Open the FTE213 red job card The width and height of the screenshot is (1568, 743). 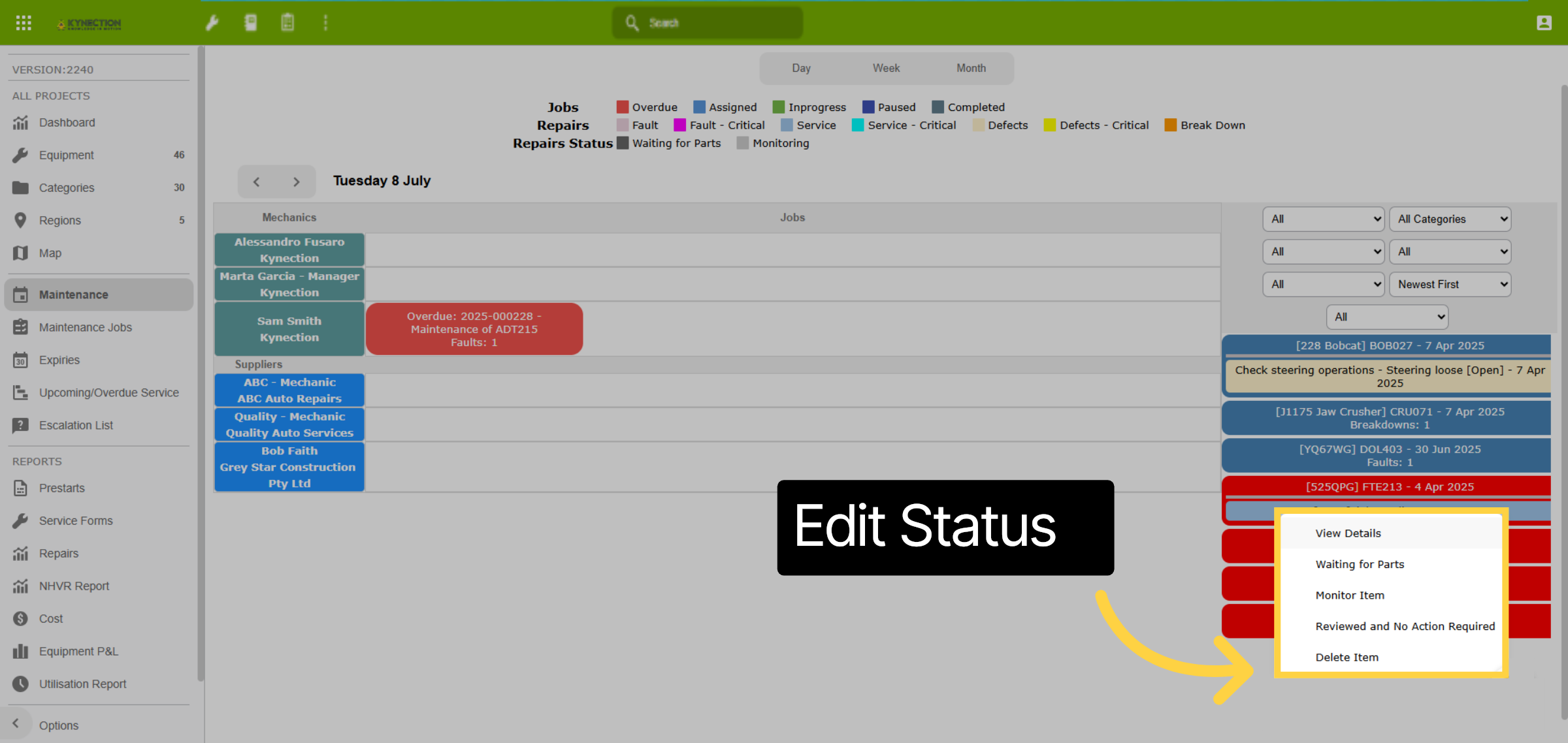pos(1386,487)
